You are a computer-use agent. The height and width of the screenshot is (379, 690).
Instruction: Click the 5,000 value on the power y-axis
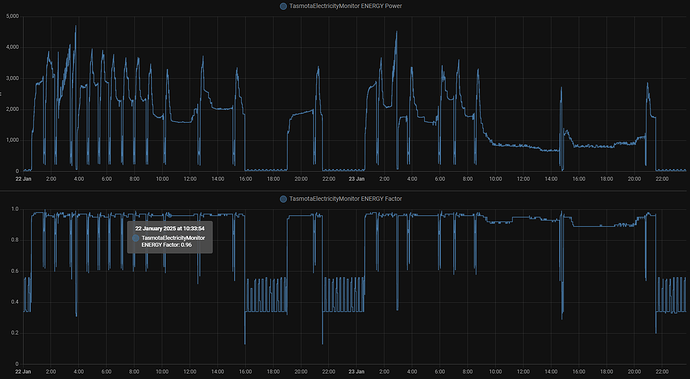coord(12,16)
